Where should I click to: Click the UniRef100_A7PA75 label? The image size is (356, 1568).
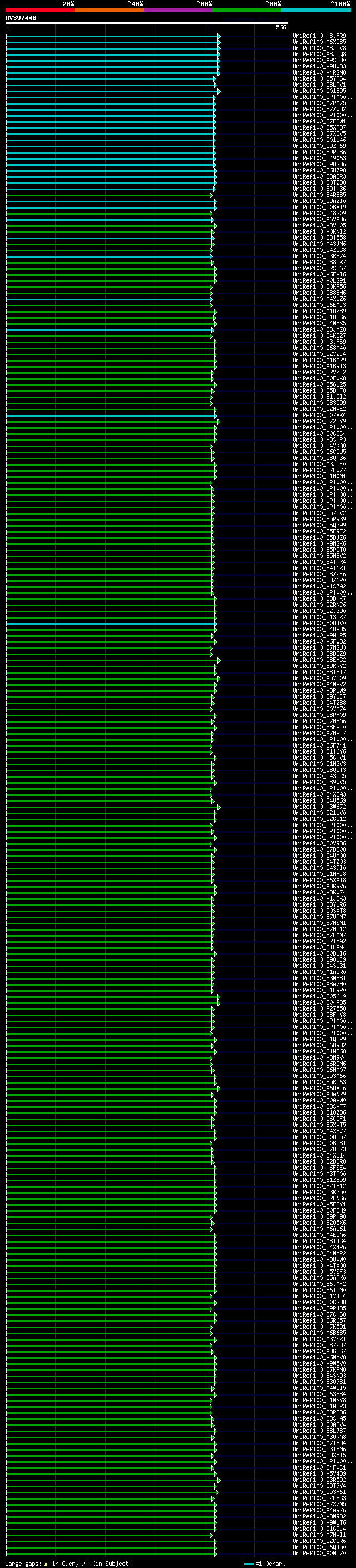coord(319,103)
